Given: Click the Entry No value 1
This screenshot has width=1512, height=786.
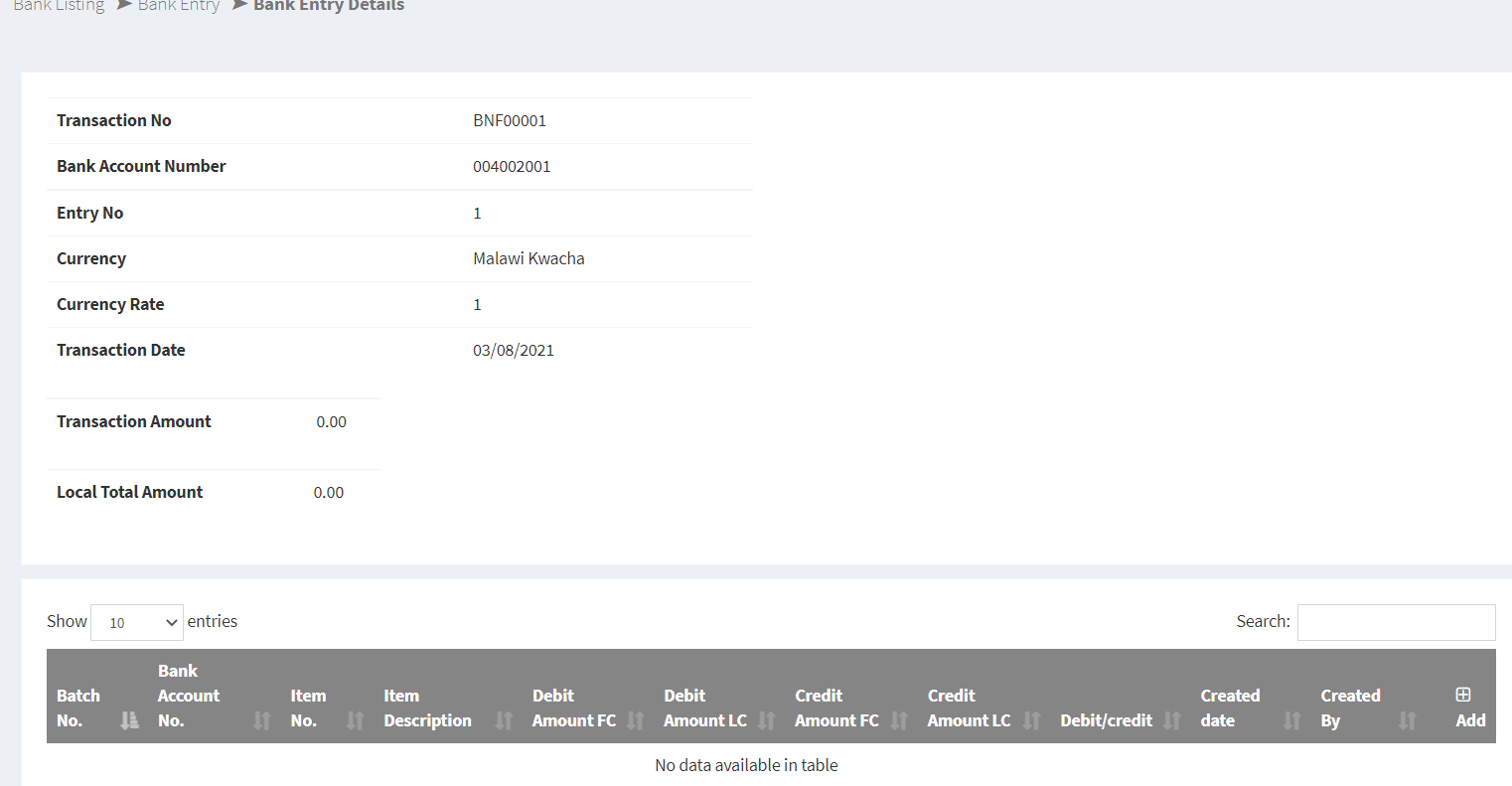Looking at the screenshot, I should click(x=477, y=213).
